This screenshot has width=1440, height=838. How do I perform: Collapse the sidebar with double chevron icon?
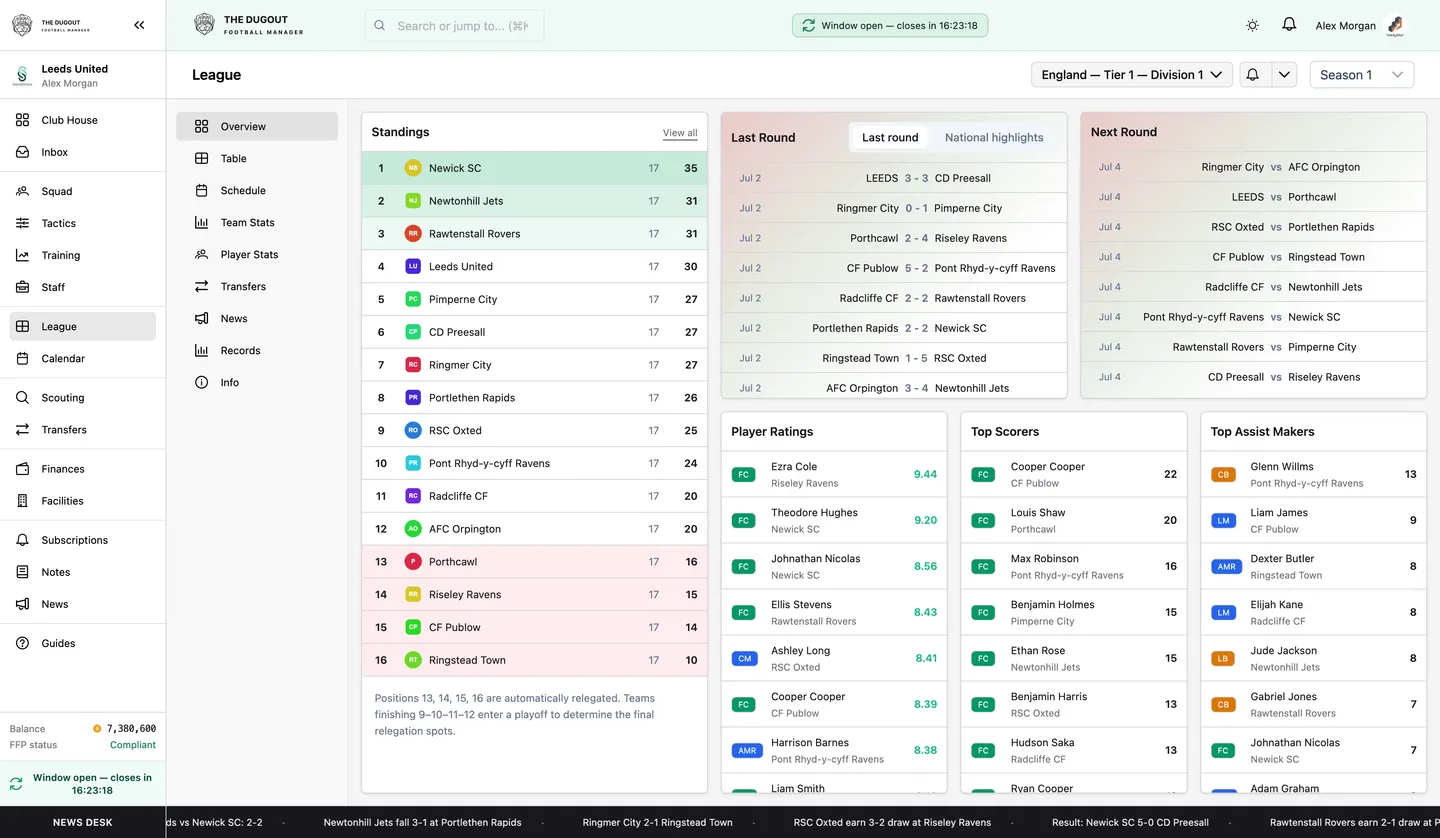(139, 25)
